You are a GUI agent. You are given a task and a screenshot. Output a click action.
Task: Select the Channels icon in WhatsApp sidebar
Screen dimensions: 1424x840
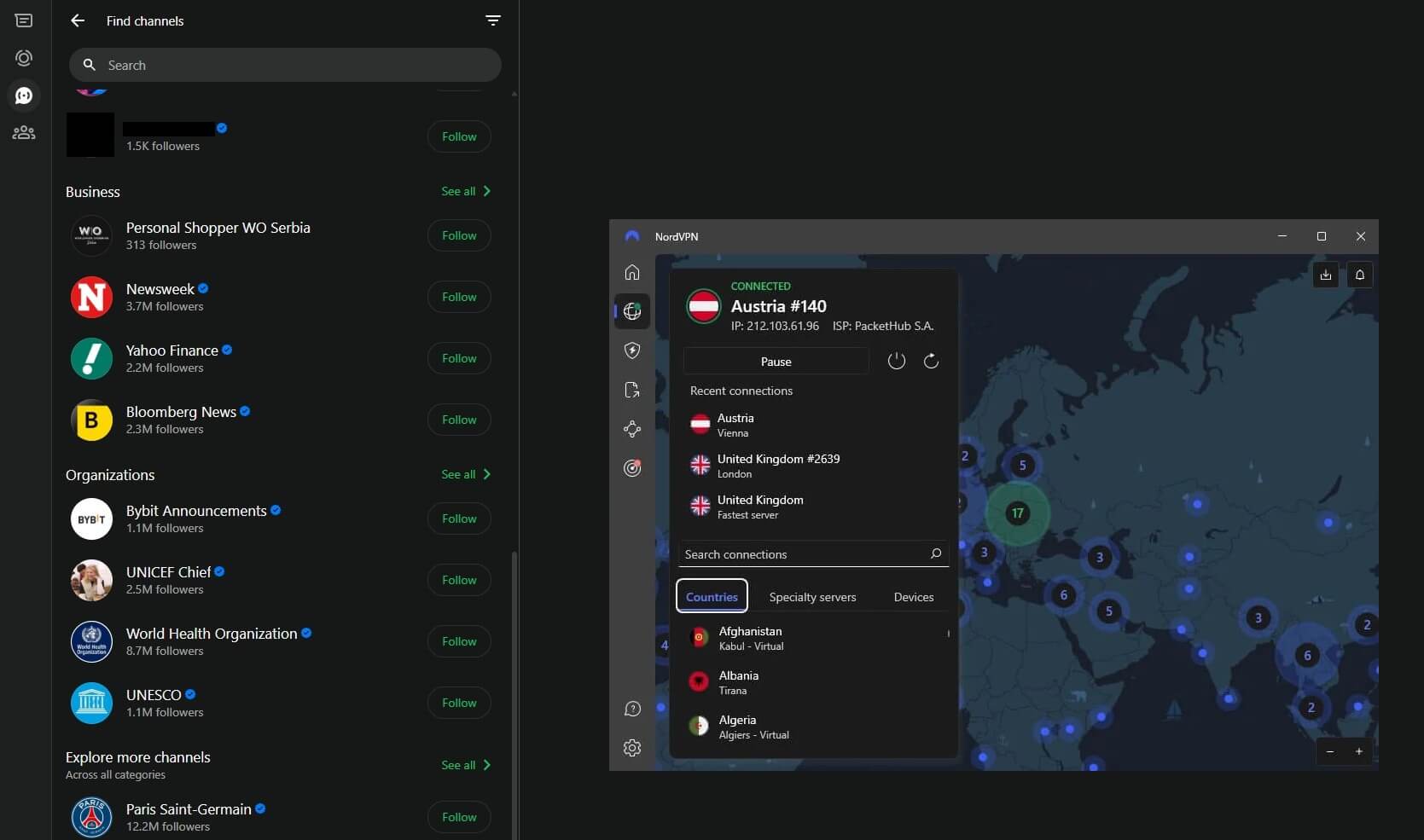24,96
